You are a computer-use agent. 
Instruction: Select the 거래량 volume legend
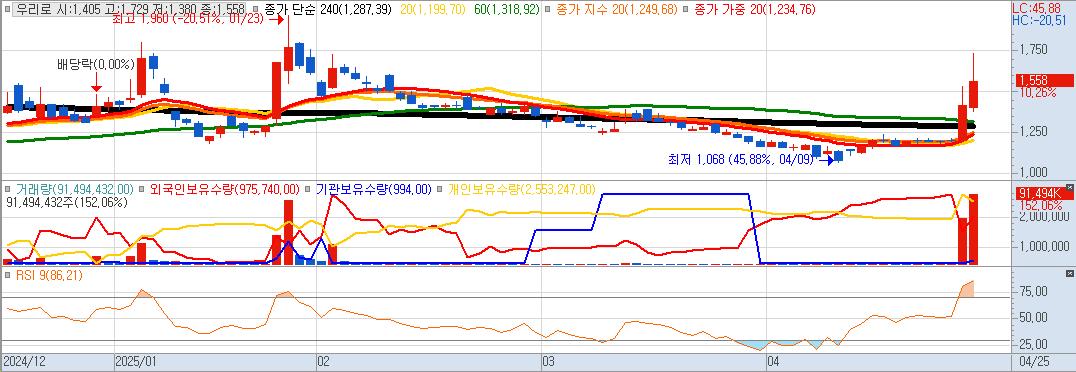75,189
